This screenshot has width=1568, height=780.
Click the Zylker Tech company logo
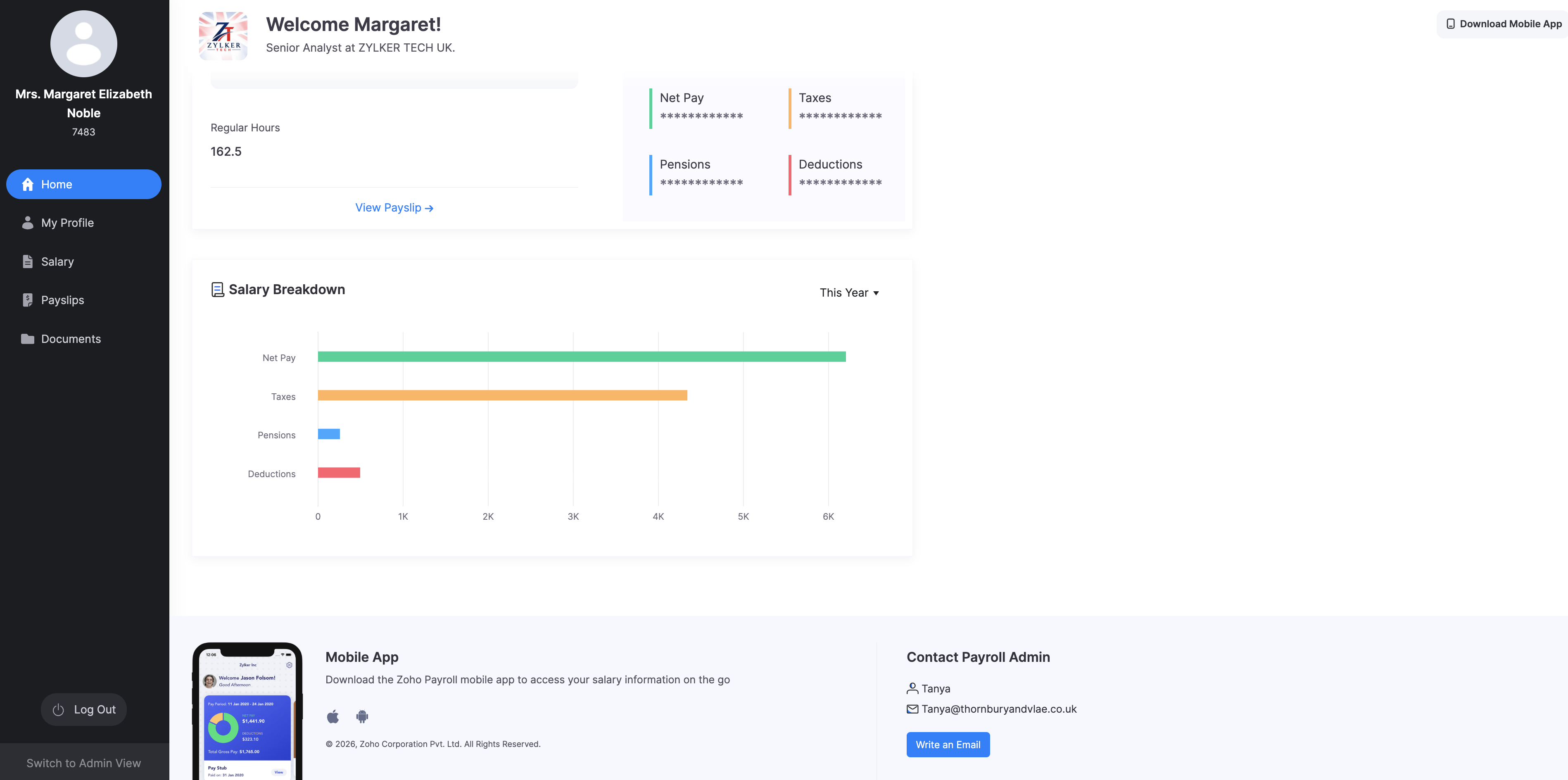click(x=223, y=36)
